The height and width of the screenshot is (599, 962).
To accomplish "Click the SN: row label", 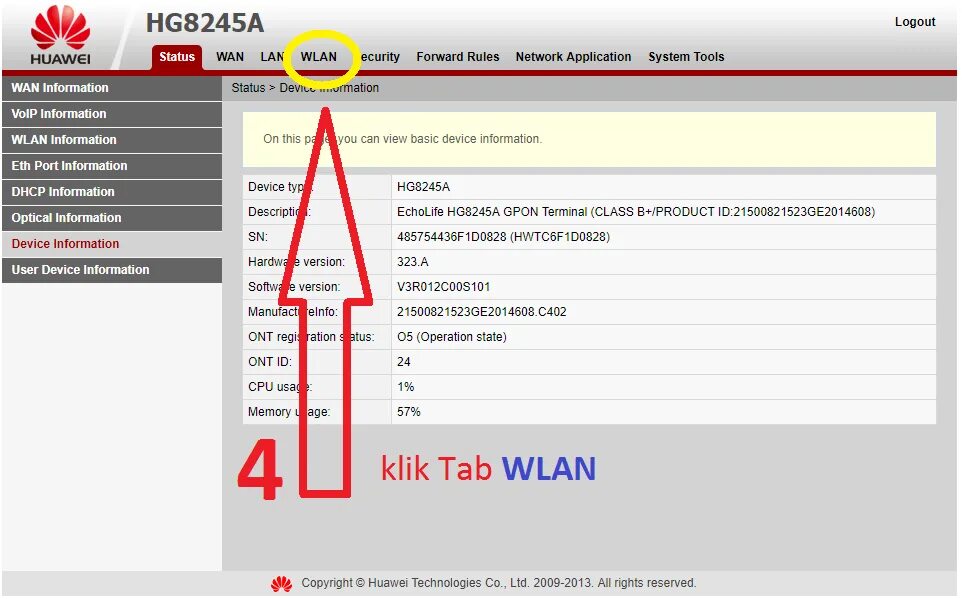I will coord(258,237).
